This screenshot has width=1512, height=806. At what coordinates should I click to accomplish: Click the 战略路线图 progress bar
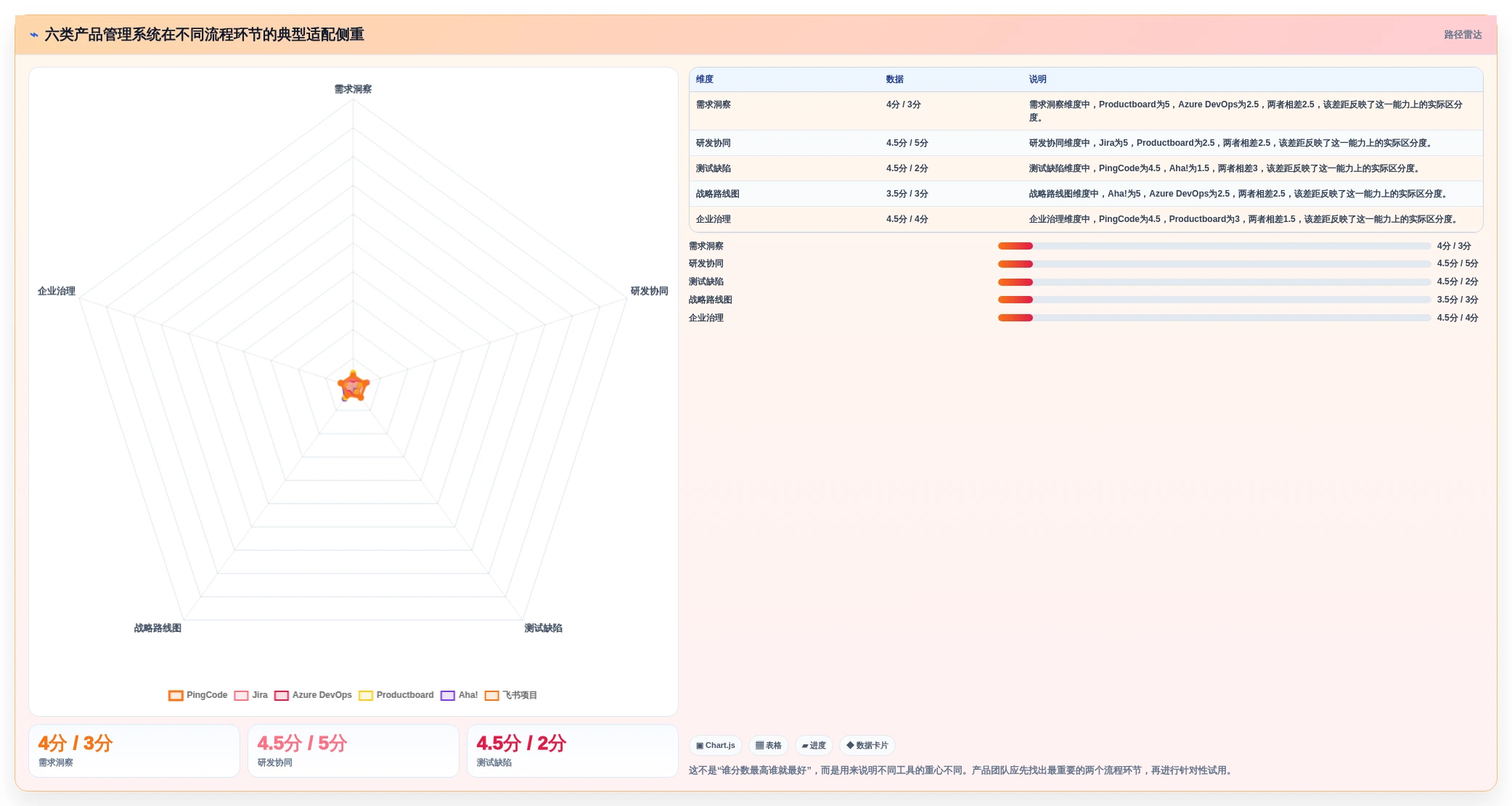click(x=1214, y=300)
